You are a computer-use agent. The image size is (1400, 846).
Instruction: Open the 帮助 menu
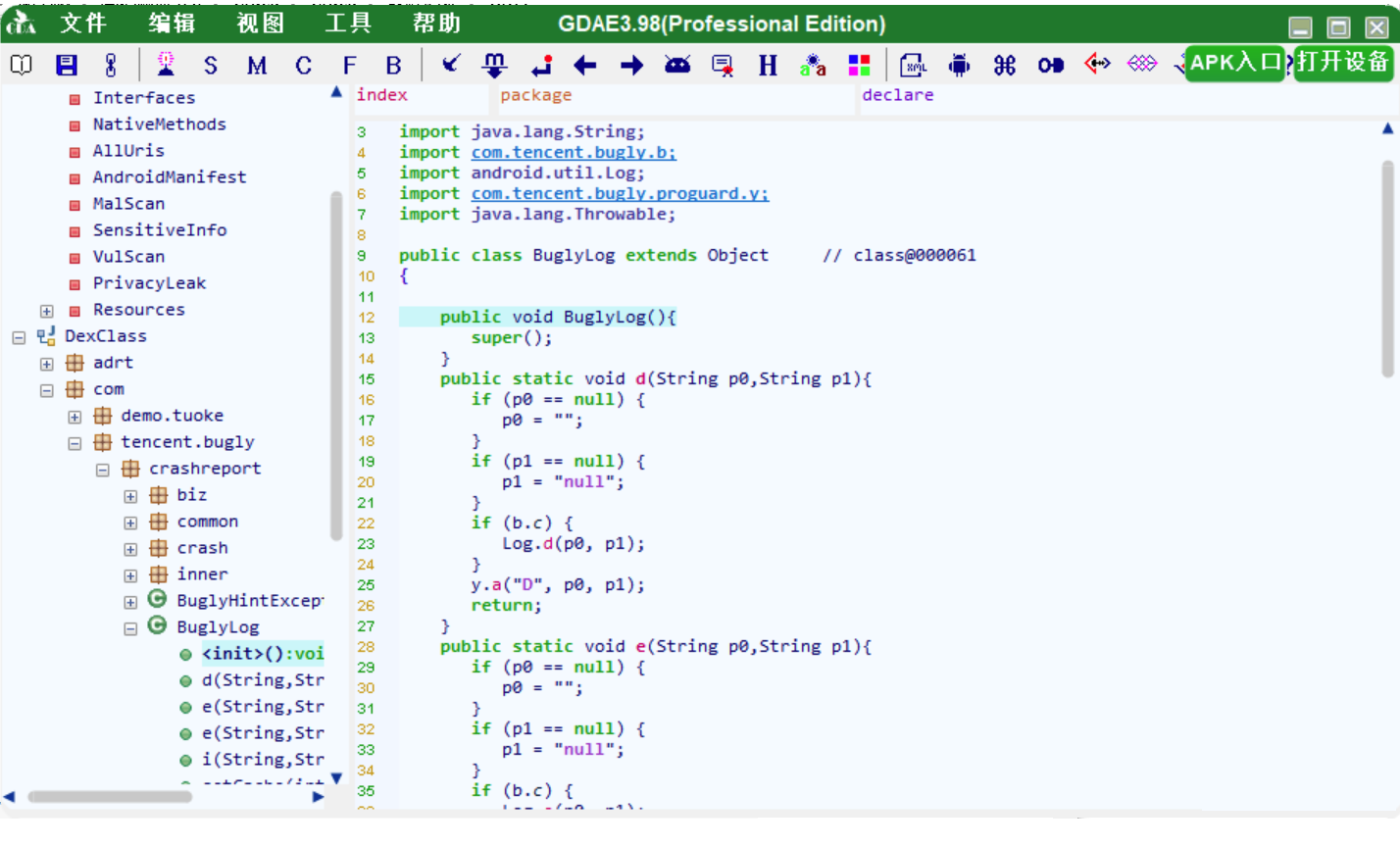(x=436, y=24)
